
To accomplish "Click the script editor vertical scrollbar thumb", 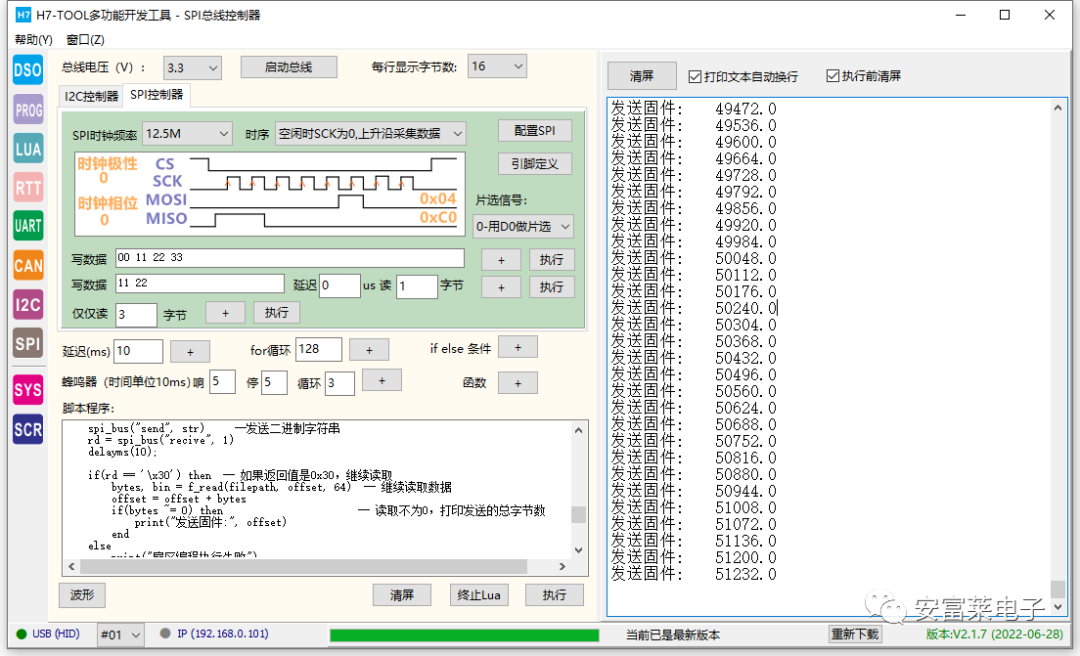I will click(x=579, y=514).
